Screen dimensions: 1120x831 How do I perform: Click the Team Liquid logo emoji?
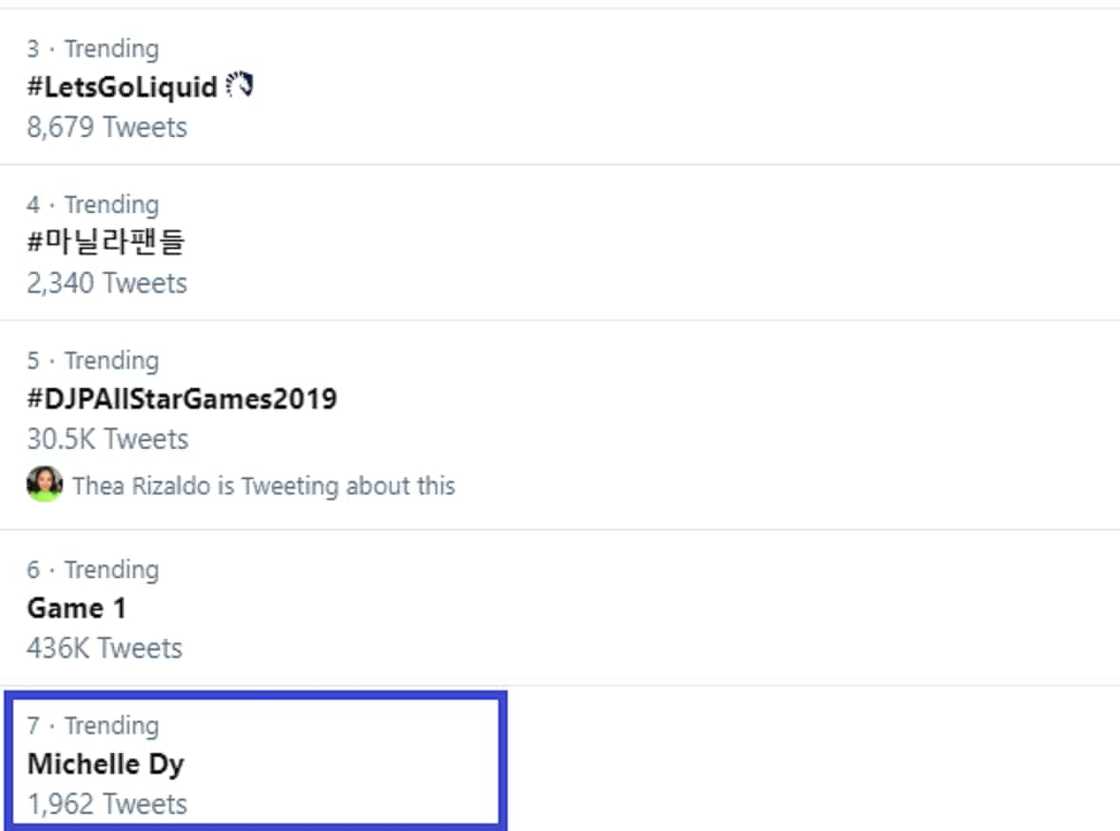coord(240,86)
